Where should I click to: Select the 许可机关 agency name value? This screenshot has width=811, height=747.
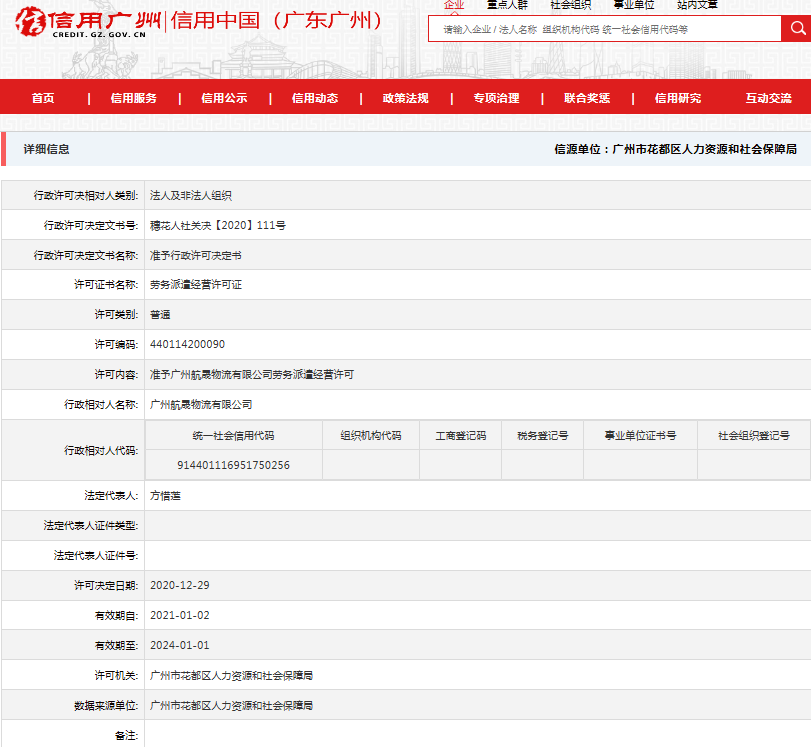[x=231, y=676]
